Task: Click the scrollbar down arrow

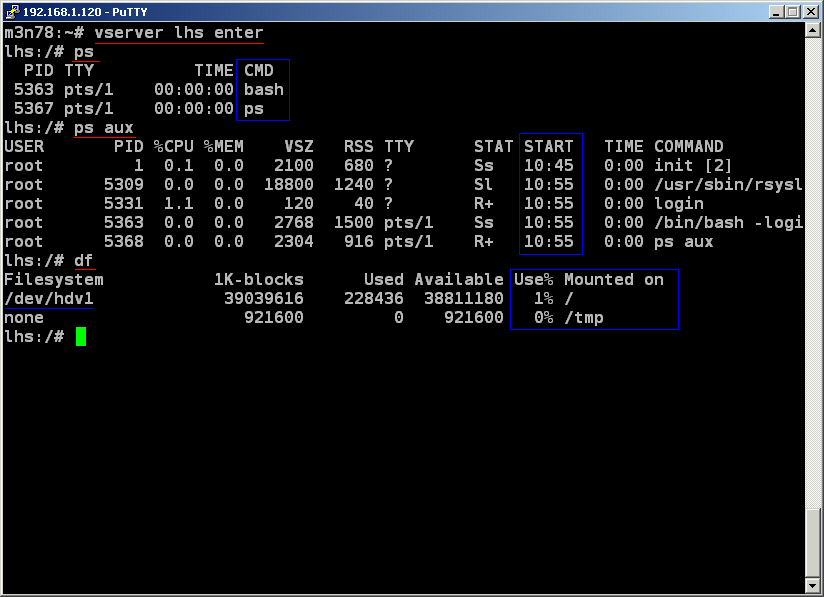Action: click(812, 588)
